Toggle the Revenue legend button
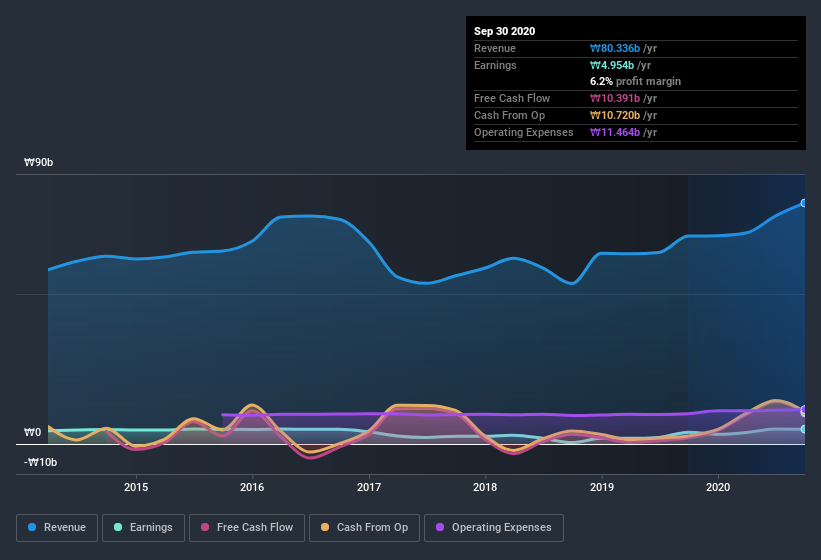Viewport: 821px width, 560px height. pyautogui.click(x=57, y=528)
